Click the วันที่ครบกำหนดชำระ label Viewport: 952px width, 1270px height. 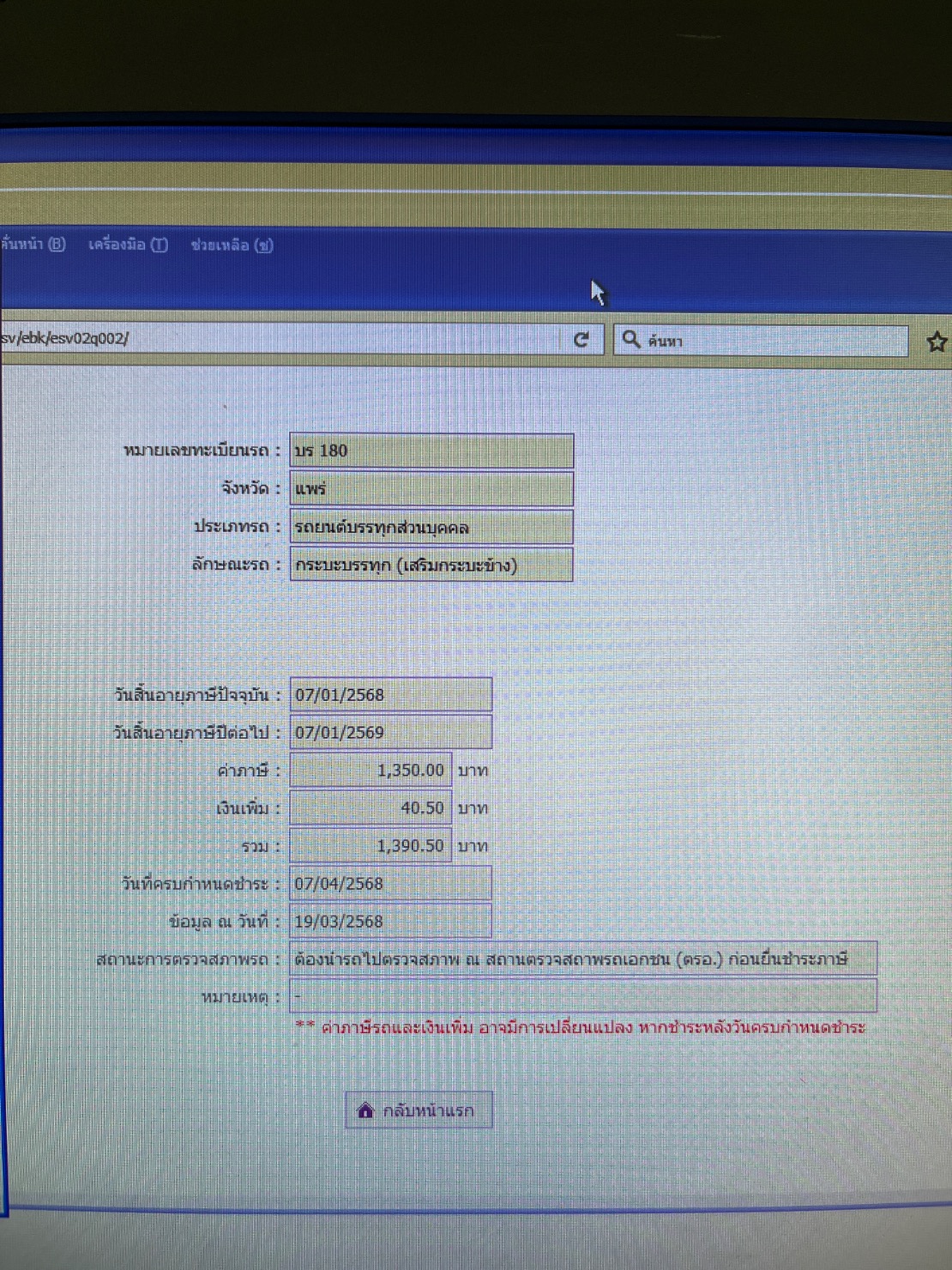201,883
